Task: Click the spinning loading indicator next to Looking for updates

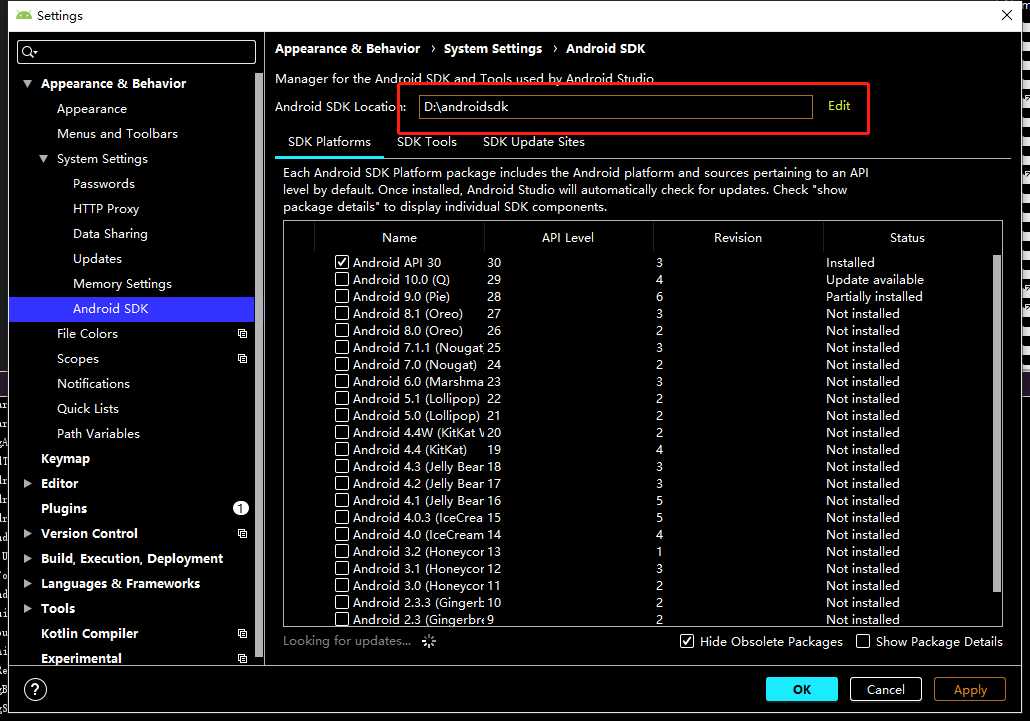Action: (429, 641)
